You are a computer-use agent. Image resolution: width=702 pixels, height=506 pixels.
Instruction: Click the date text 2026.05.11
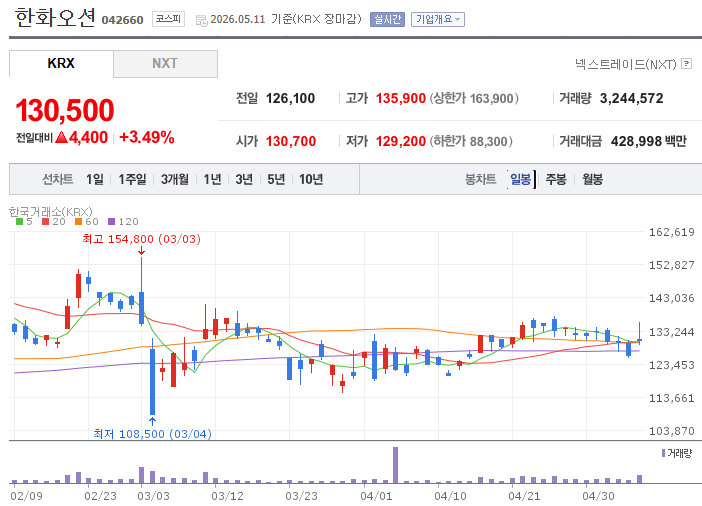[238, 19]
